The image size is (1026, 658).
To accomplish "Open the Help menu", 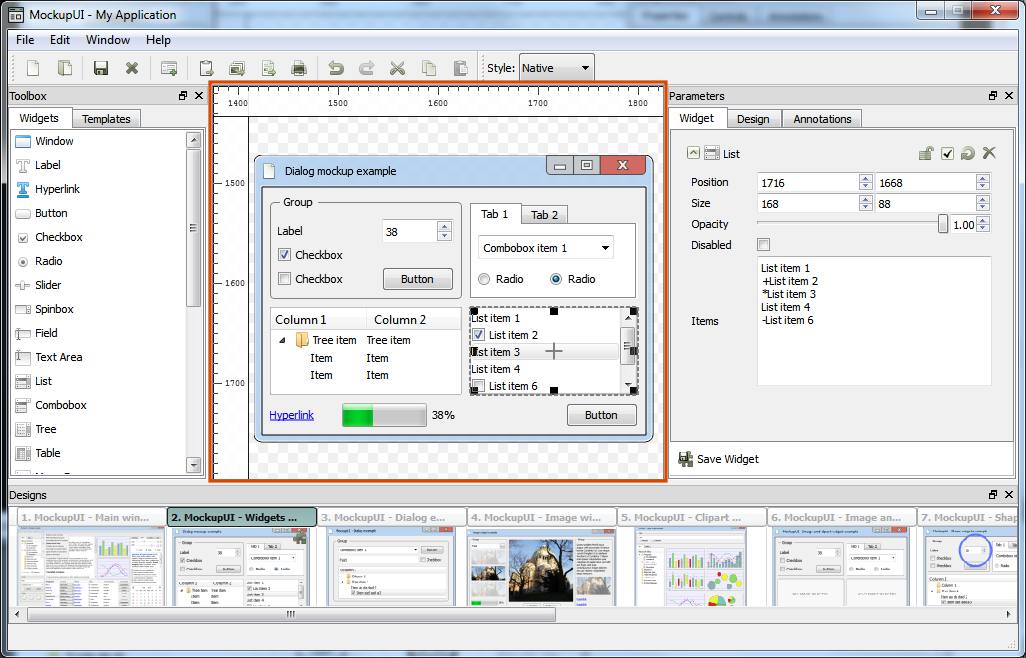I will pos(158,40).
